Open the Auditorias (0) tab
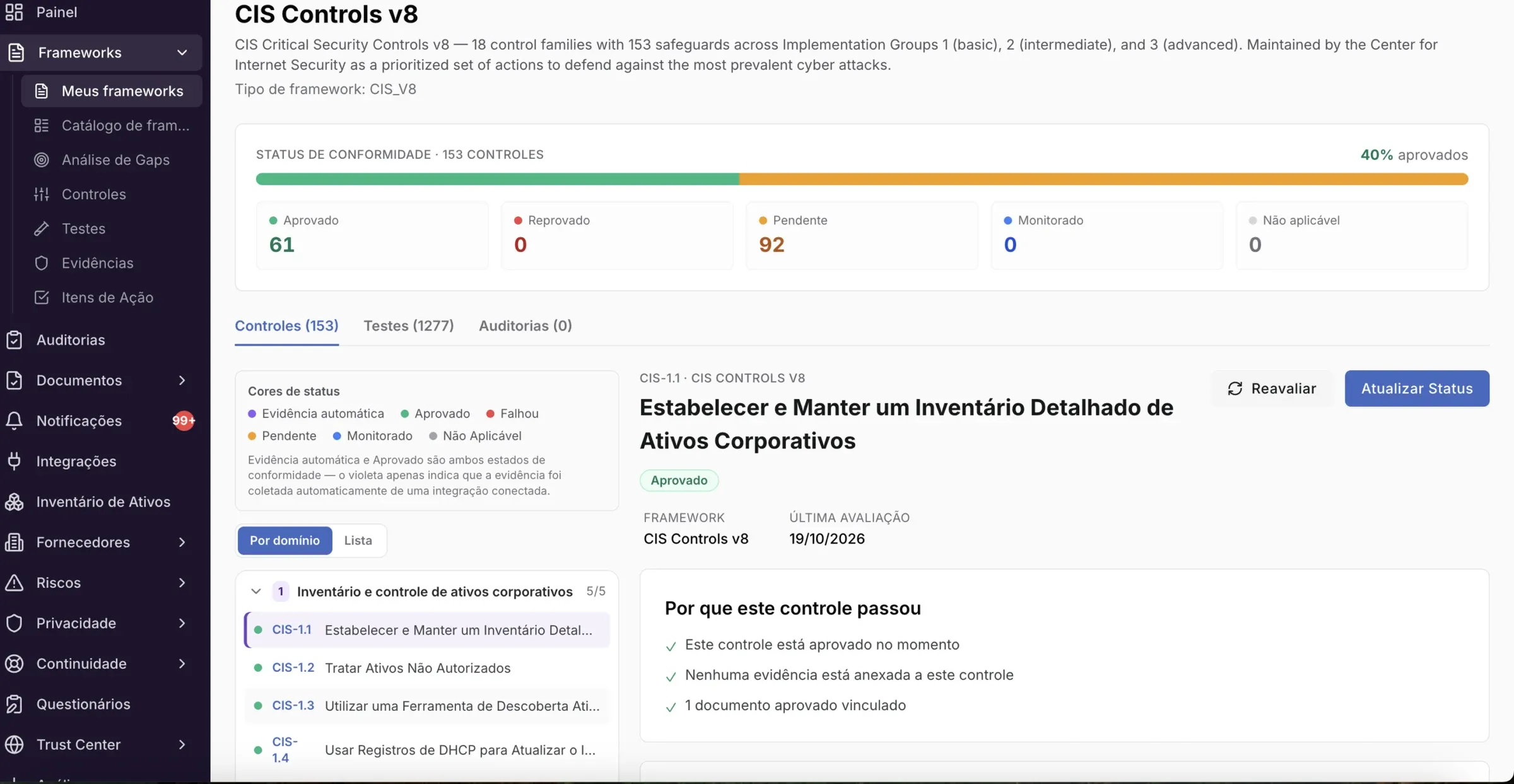The image size is (1514, 784). 525,325
